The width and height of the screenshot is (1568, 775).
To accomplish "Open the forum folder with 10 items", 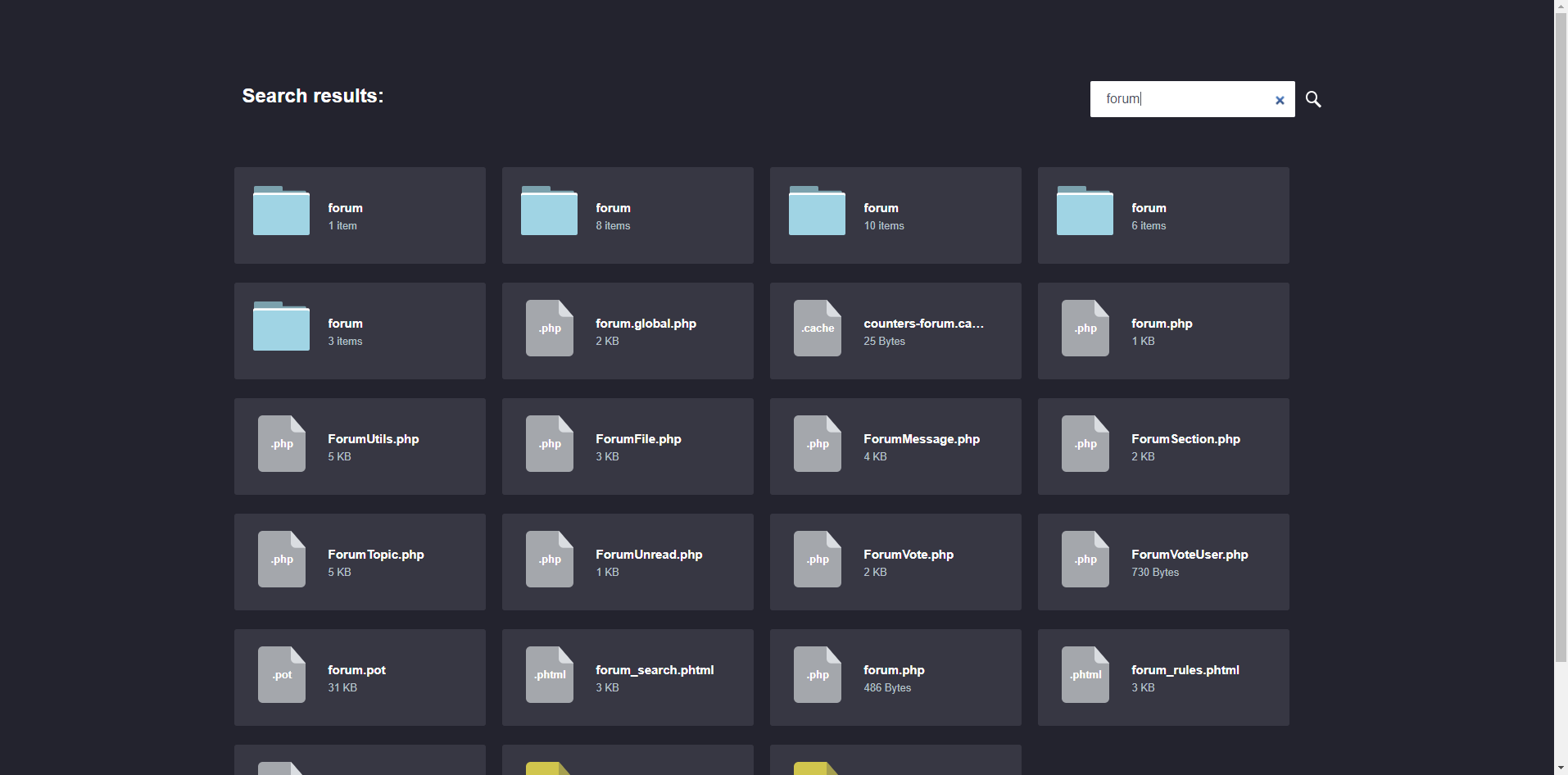I will (895, 215).
